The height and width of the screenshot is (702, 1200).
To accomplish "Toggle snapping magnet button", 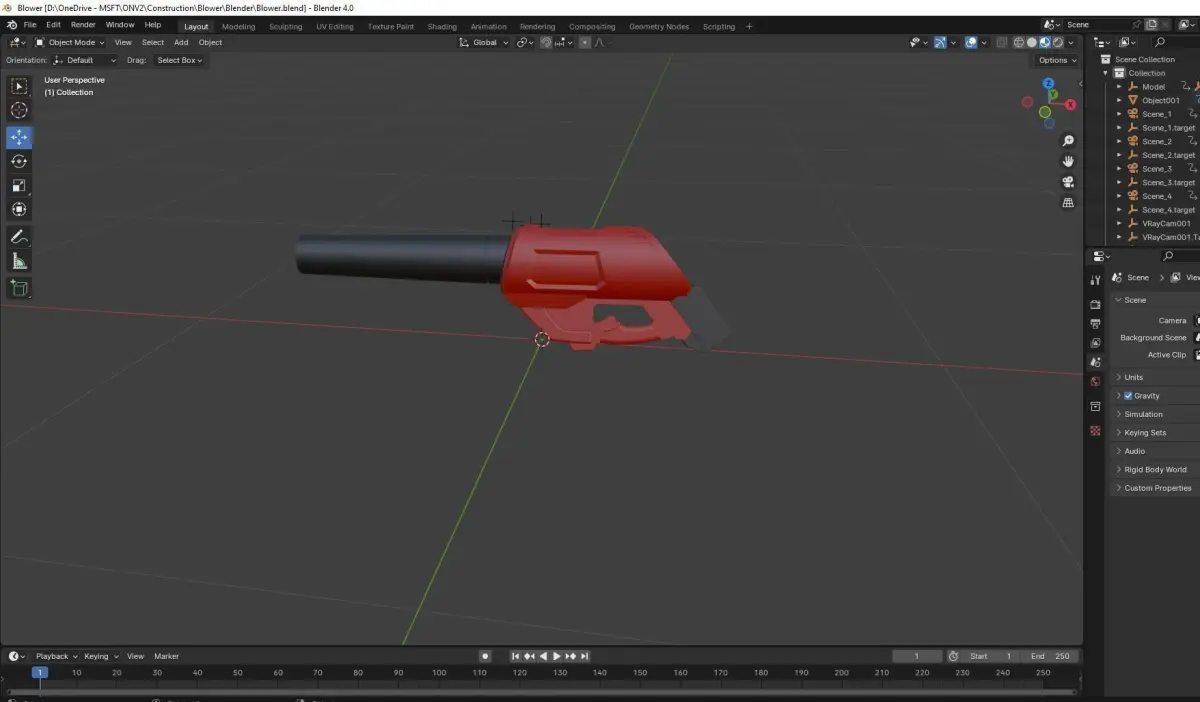I will 546,43.
